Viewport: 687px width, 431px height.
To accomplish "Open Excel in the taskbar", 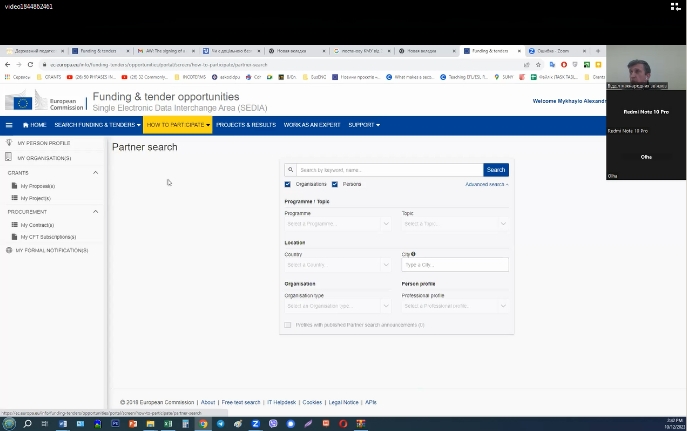I will tap(168, 424).
